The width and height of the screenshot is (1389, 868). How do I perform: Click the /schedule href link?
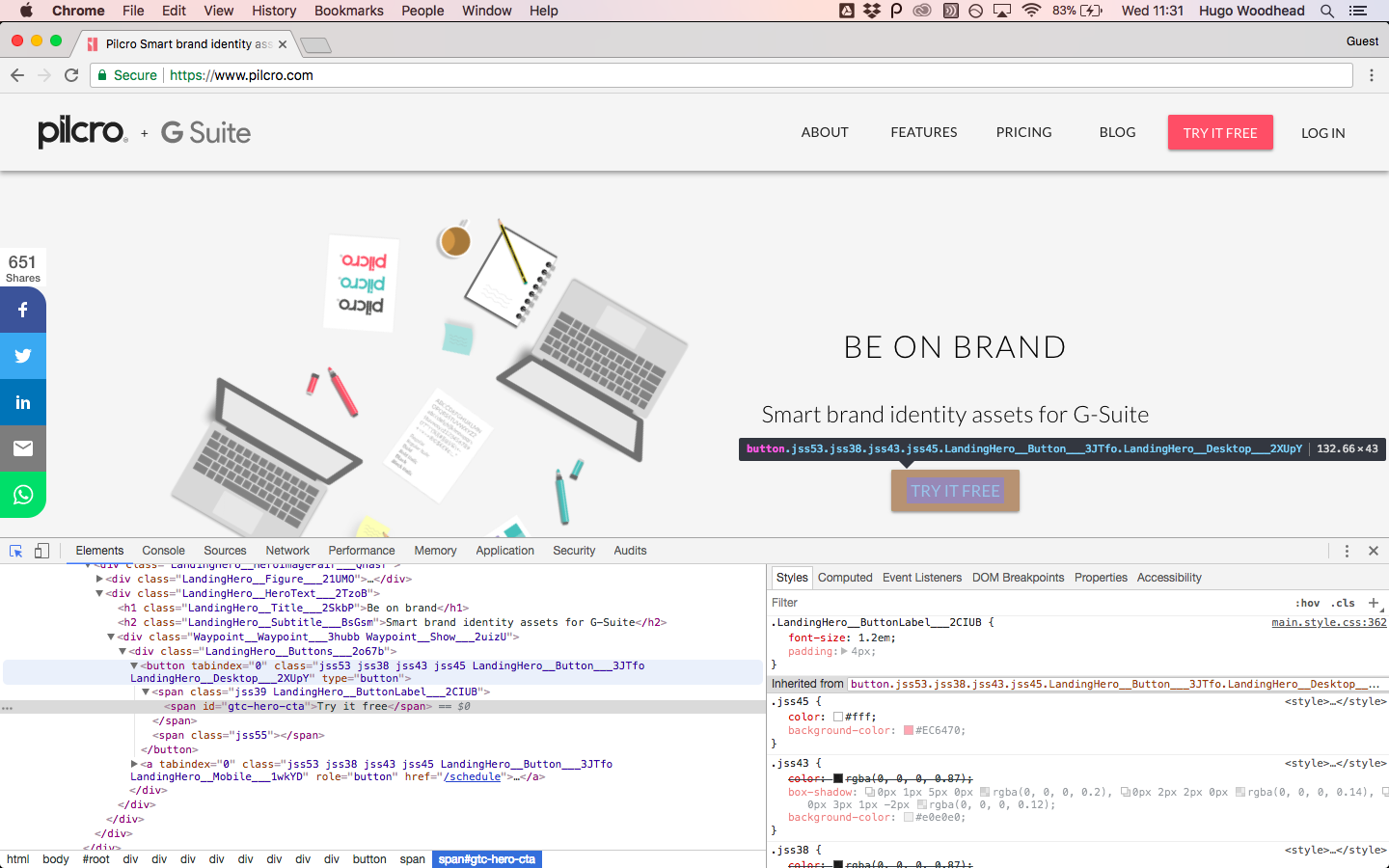click(x=473, y=776)
